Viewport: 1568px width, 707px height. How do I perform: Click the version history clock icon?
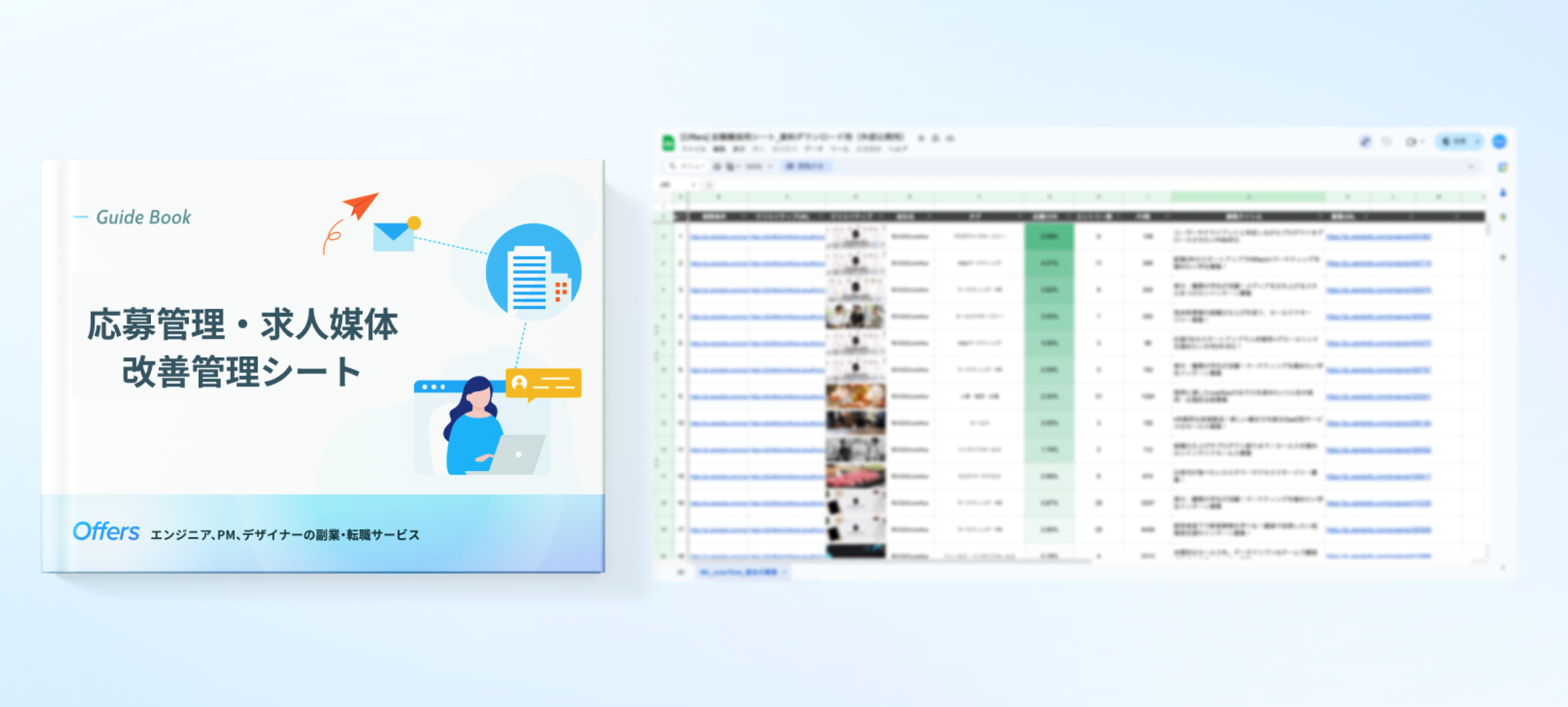(1387, 141)
